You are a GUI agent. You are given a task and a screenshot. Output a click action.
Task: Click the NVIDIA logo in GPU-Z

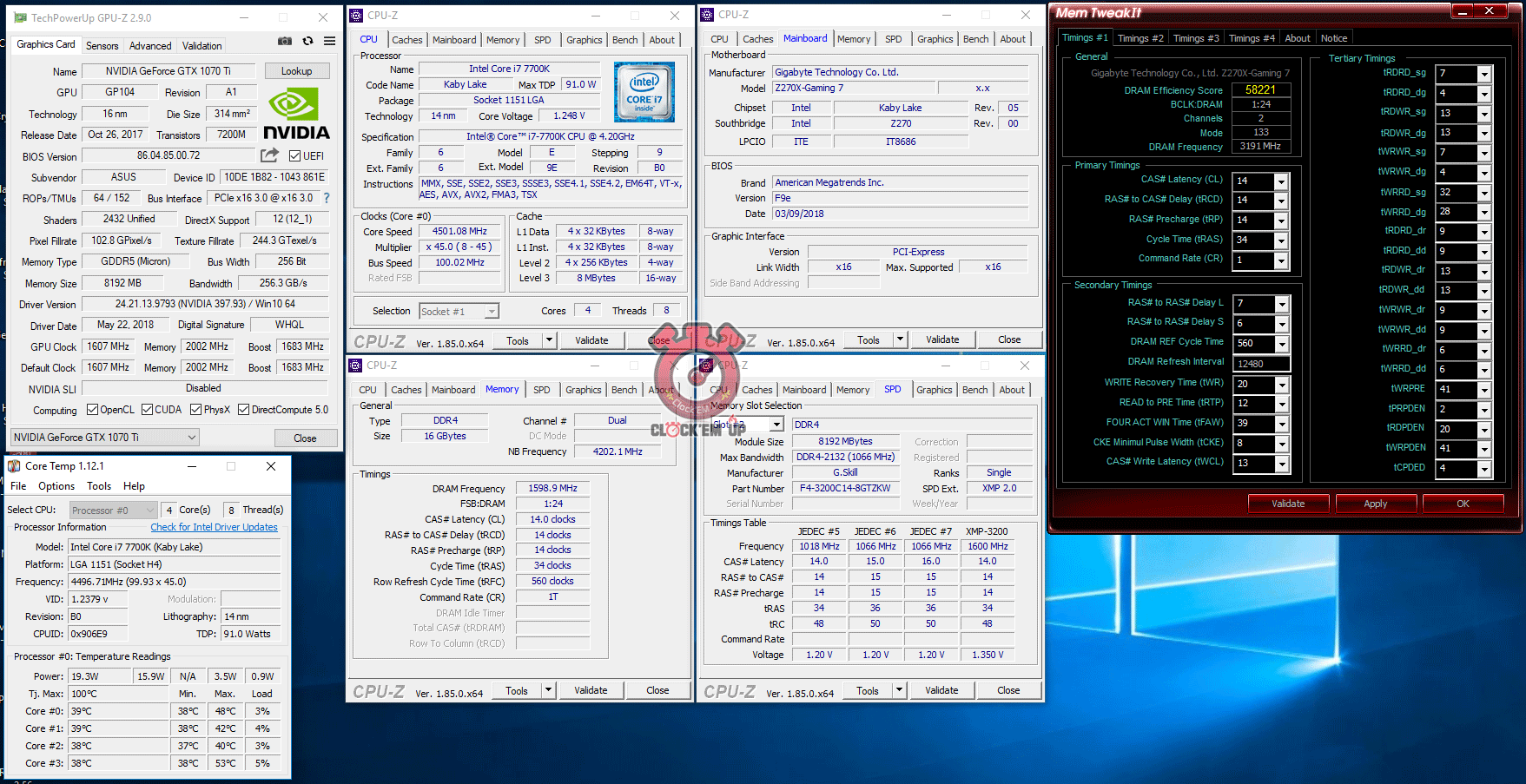(x=296, y=115)
